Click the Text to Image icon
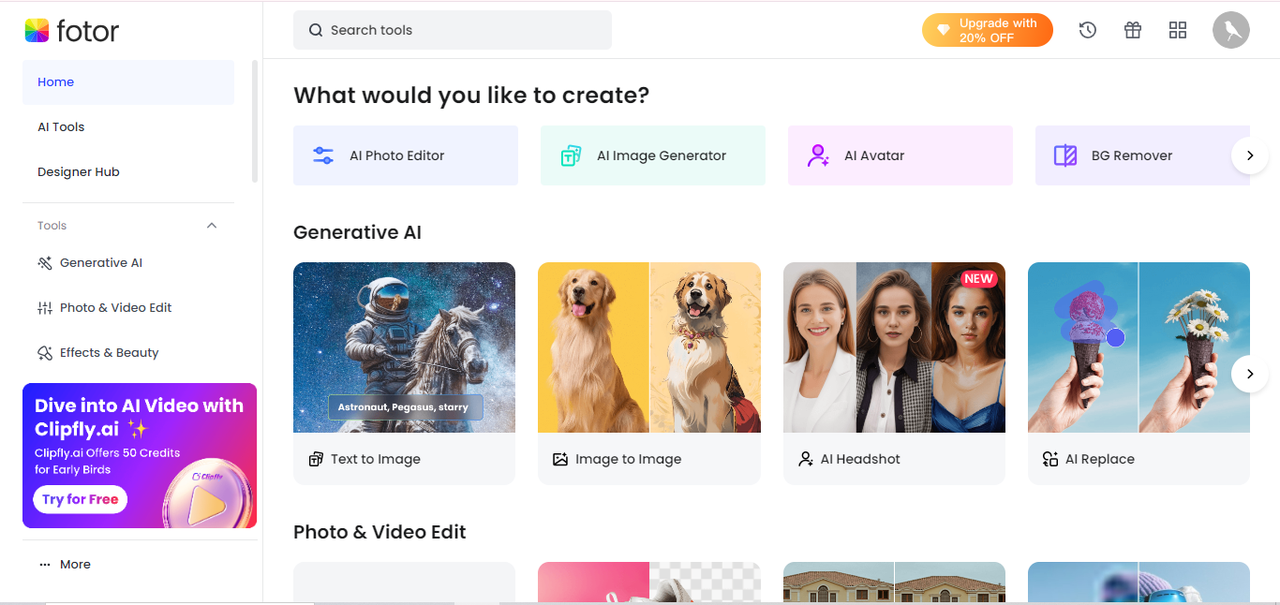The height and width of the screenshot is (605, 1280). point(316,459)
